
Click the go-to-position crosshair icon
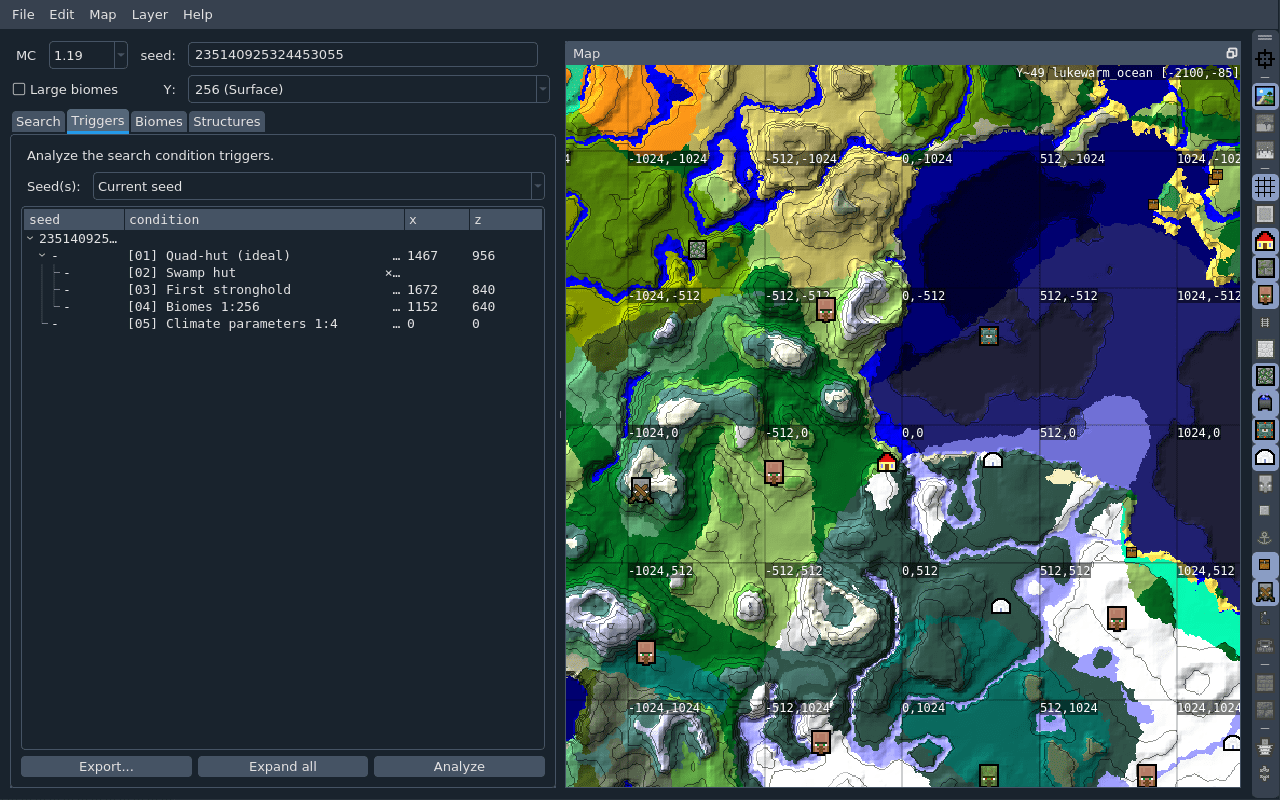pyautogui.click(x=1264, y=60)
